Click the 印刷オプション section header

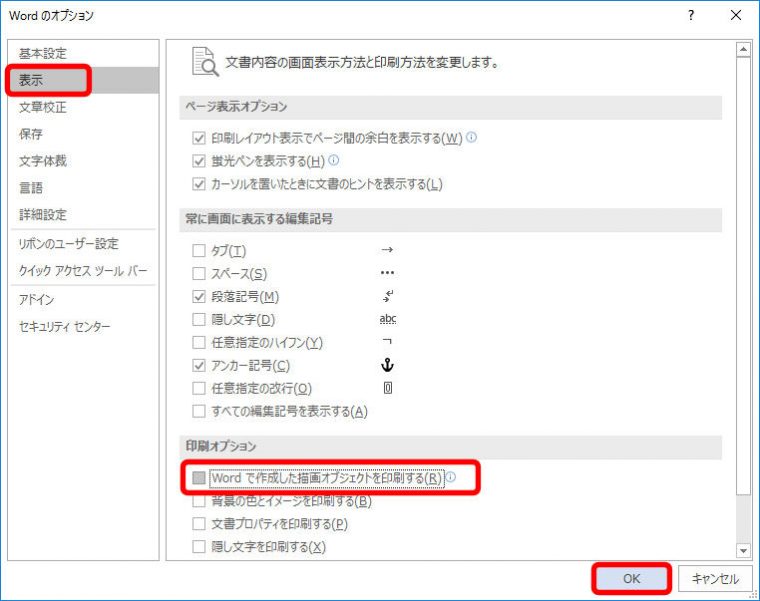point(451,446)
